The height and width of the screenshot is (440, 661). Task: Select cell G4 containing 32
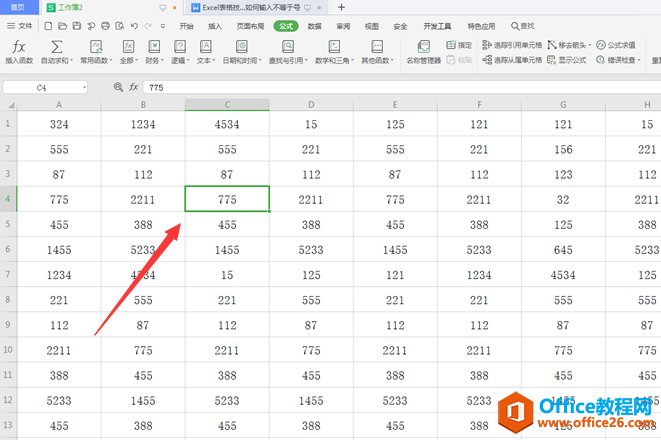(x=563, y=199)
